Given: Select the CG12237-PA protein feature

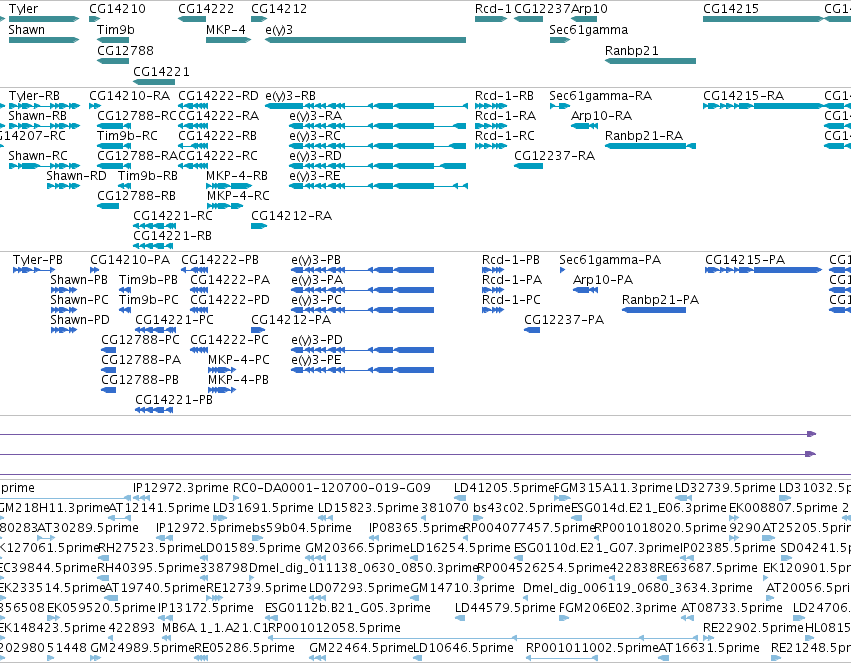Looking at the screenshot, I should (x=532, y=330).
